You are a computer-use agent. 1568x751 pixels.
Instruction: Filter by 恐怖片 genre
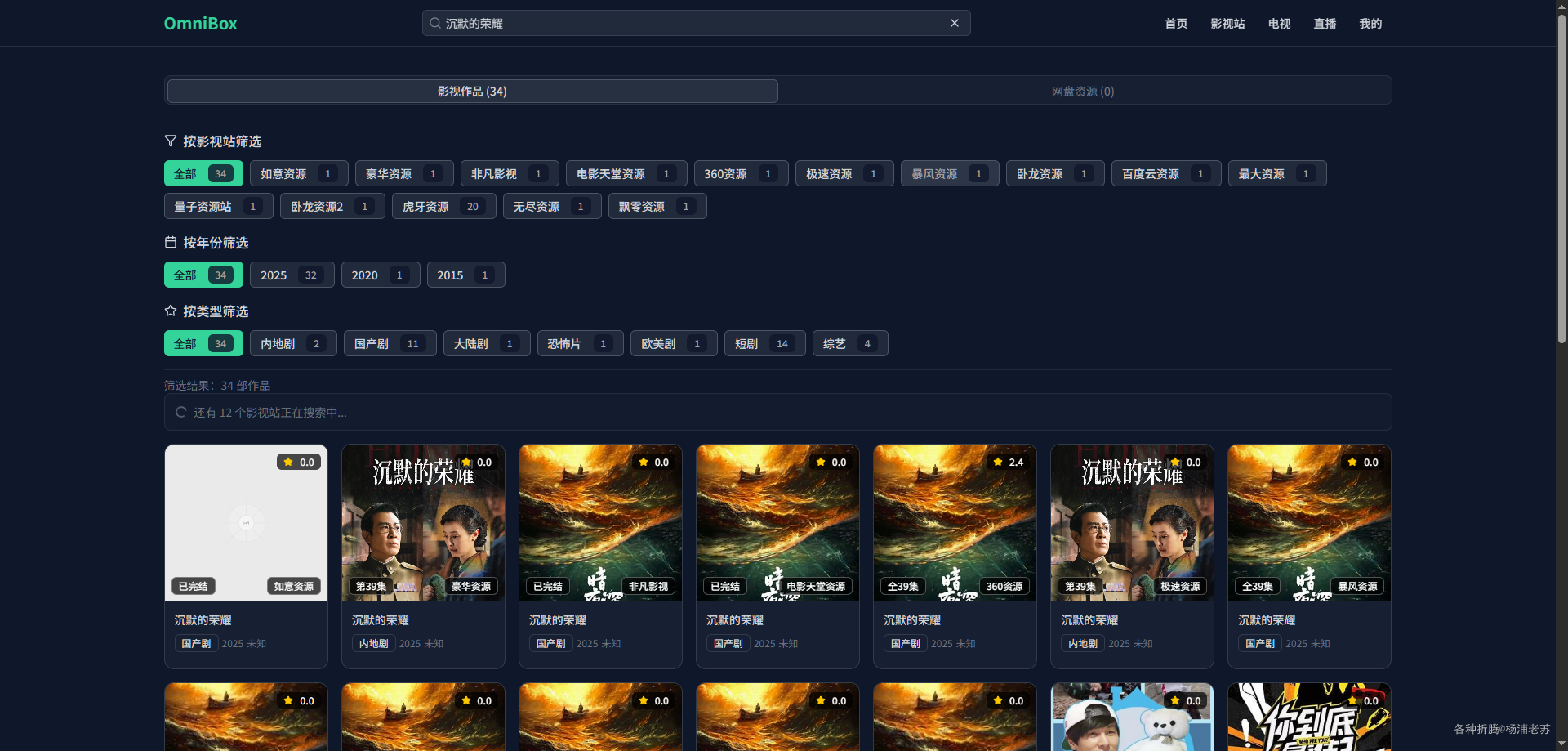click(x=581, y=343)
